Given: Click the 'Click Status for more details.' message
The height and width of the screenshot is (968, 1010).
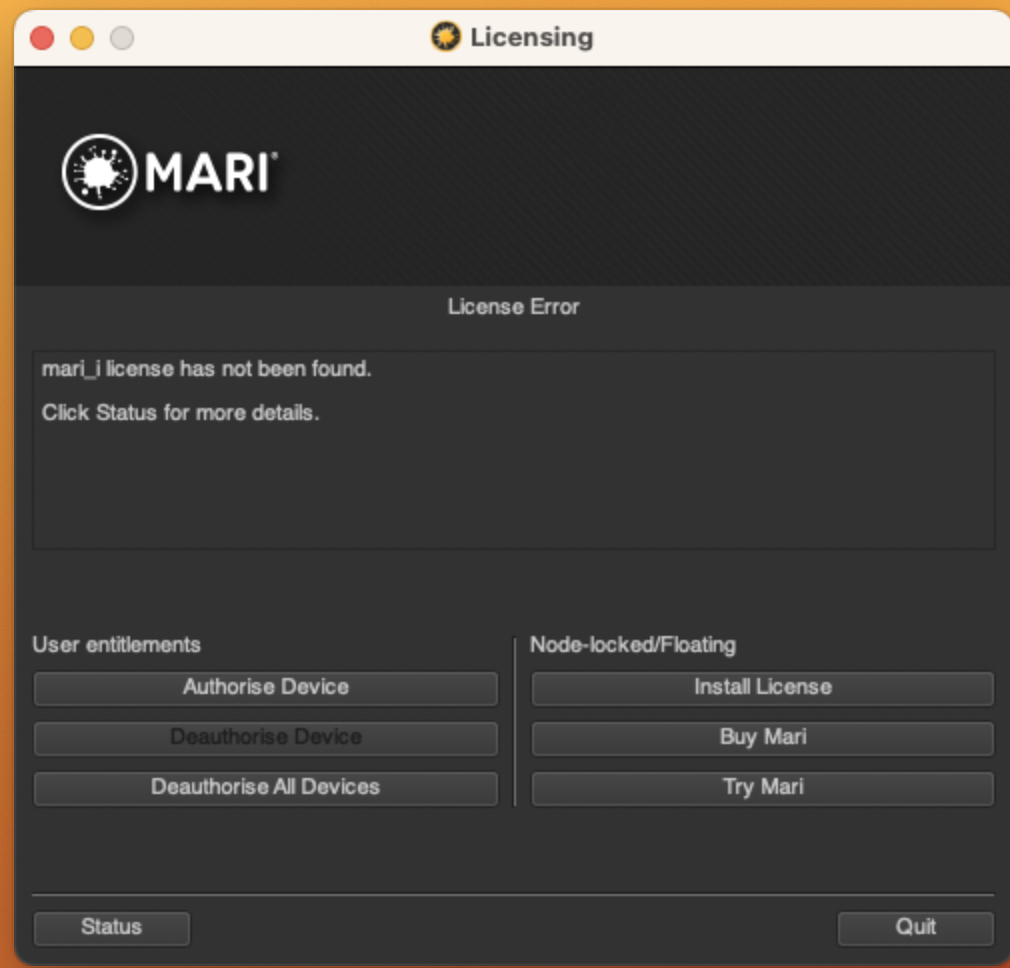Looking at the screenshot, I should 180,412.
